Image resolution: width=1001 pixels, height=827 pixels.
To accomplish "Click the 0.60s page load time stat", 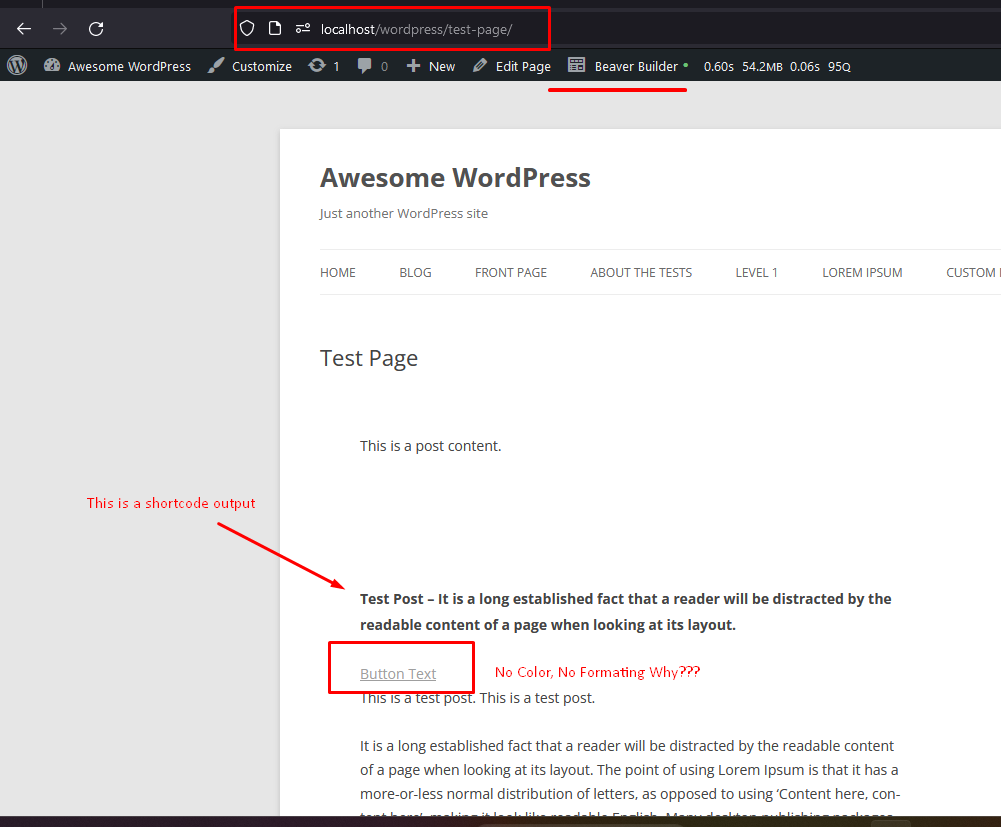I will [x=718, y=66].
